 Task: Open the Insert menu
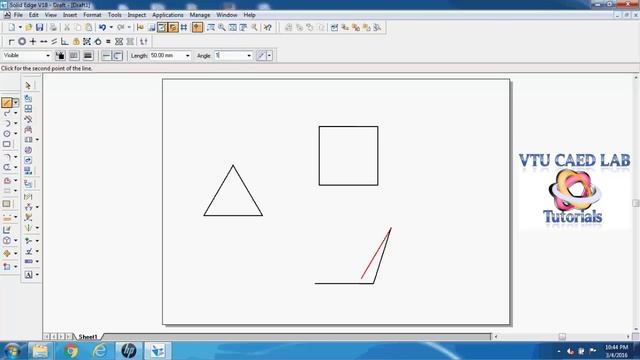pyautogui.click(x=70, y=15)
